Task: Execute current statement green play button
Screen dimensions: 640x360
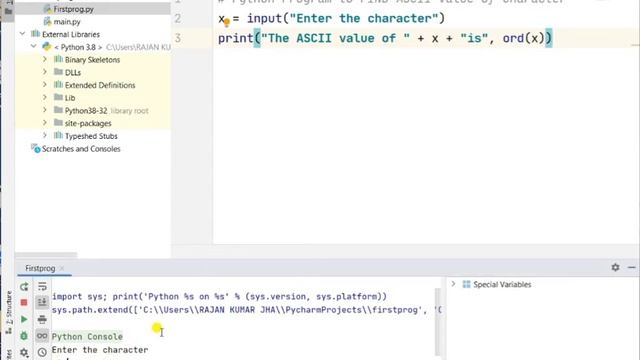Action: 24,319
